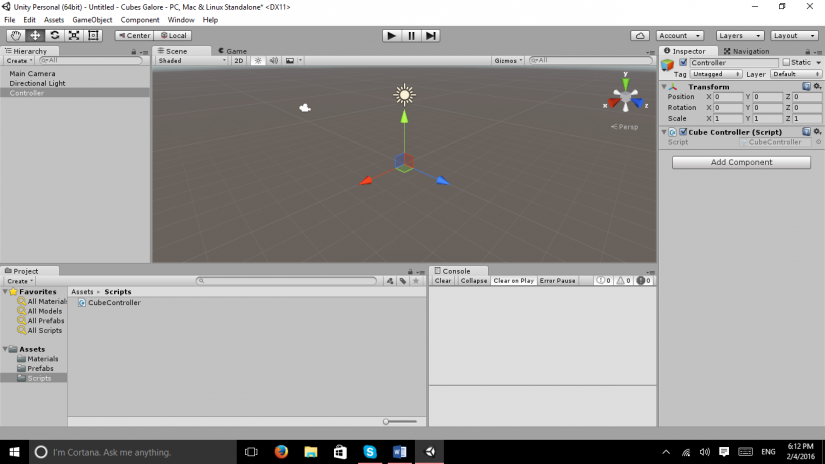Image resolution: width=825 pixels, height=464 pixels.
Task: Expand the Shaded draw mode dropdown
Action: (192, 60)
